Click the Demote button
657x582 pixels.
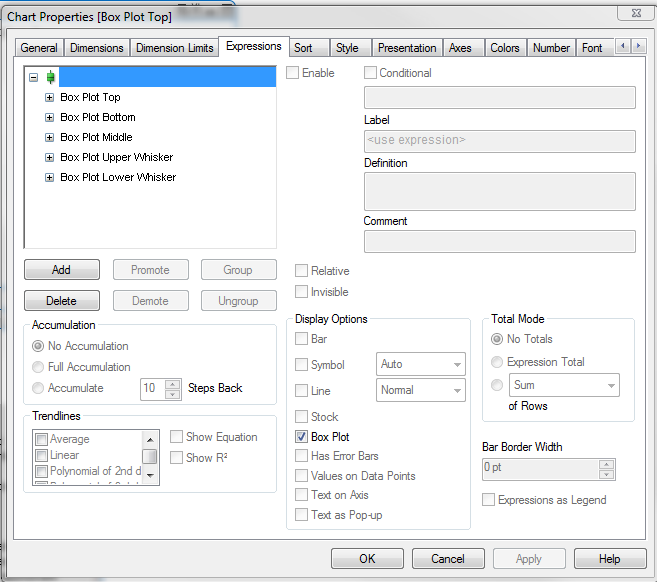151,301
